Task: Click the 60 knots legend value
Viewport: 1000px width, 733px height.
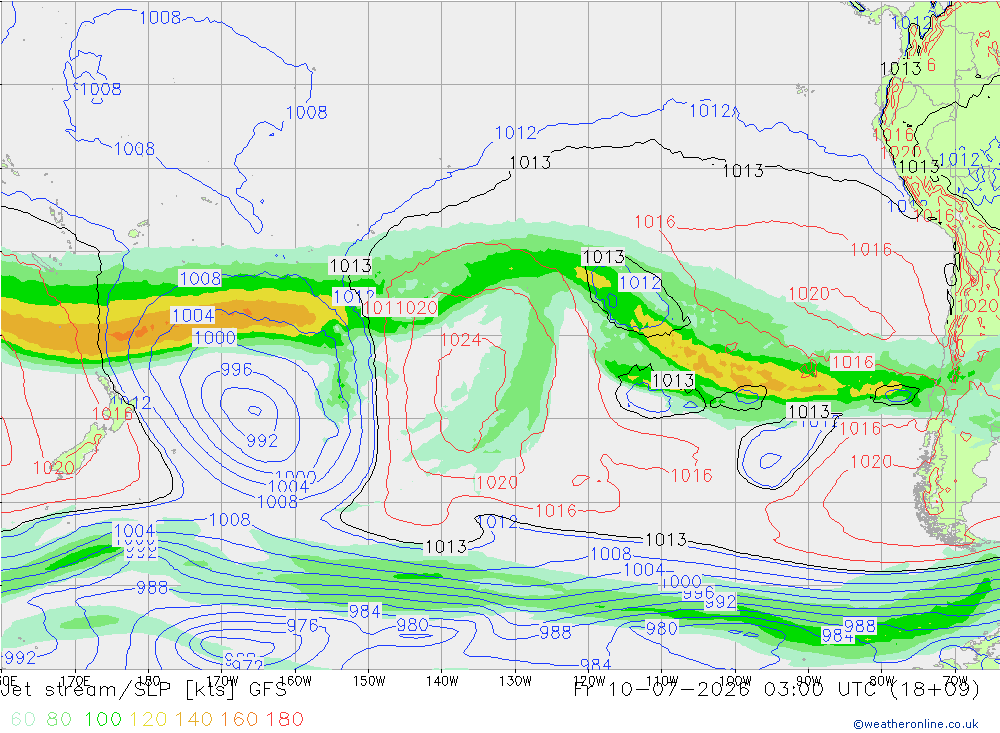Action: 23,719
